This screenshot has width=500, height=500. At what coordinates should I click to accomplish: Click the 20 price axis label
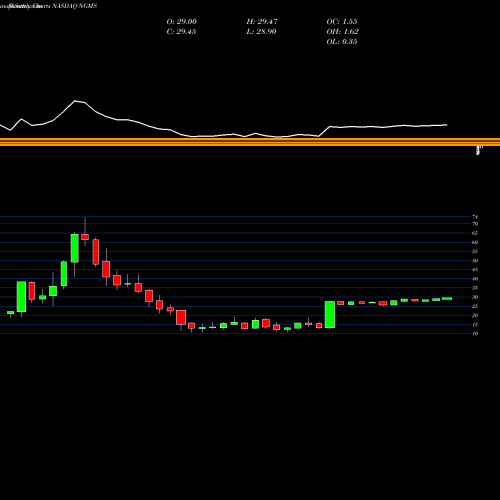(475, 315)
